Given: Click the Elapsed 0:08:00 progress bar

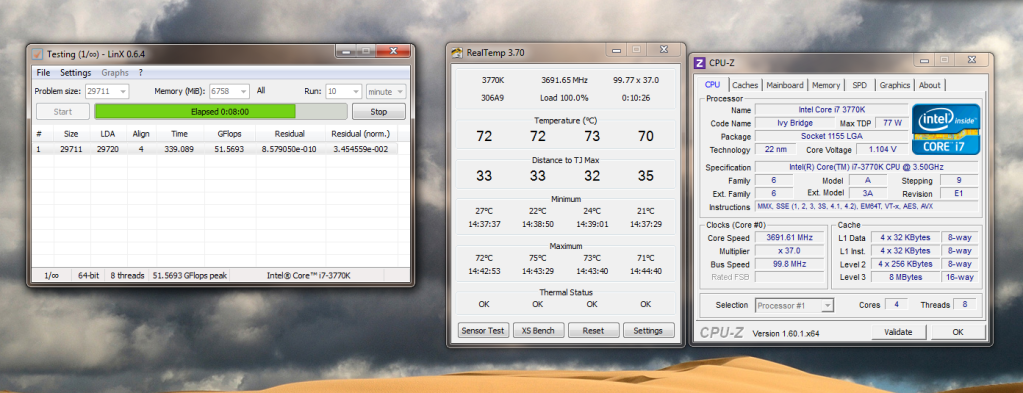Looking at the screenshot, I should [221, 112].
